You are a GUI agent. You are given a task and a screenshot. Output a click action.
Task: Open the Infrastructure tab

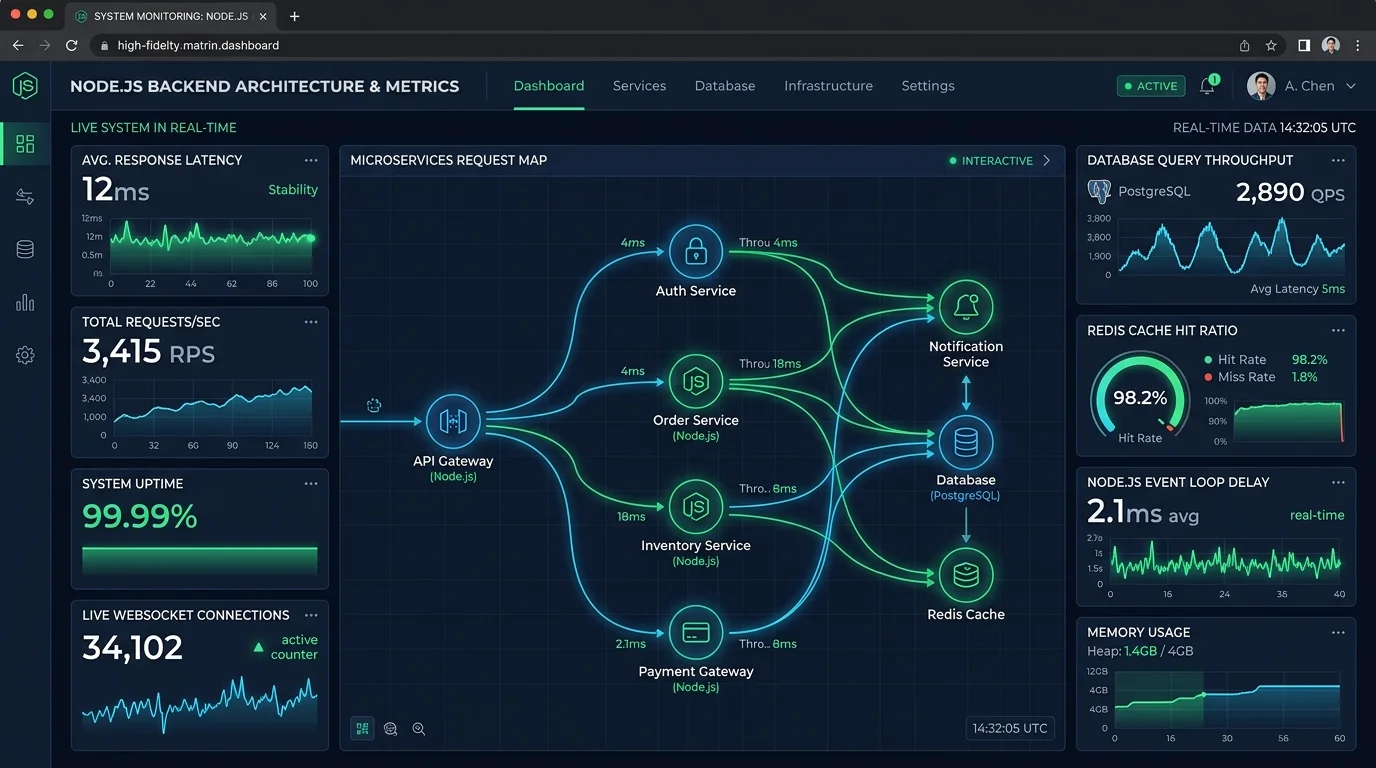click(x=828, y=86)
